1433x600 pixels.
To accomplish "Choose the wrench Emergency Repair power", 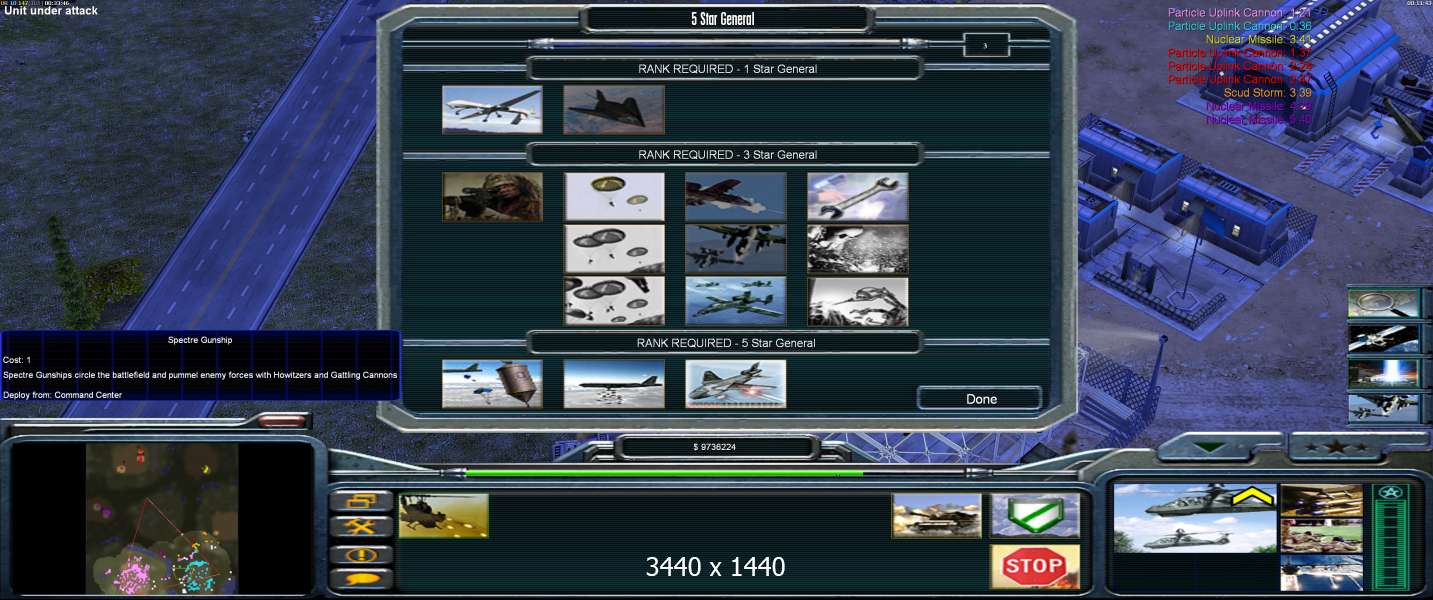I will (x=858, y=197).
